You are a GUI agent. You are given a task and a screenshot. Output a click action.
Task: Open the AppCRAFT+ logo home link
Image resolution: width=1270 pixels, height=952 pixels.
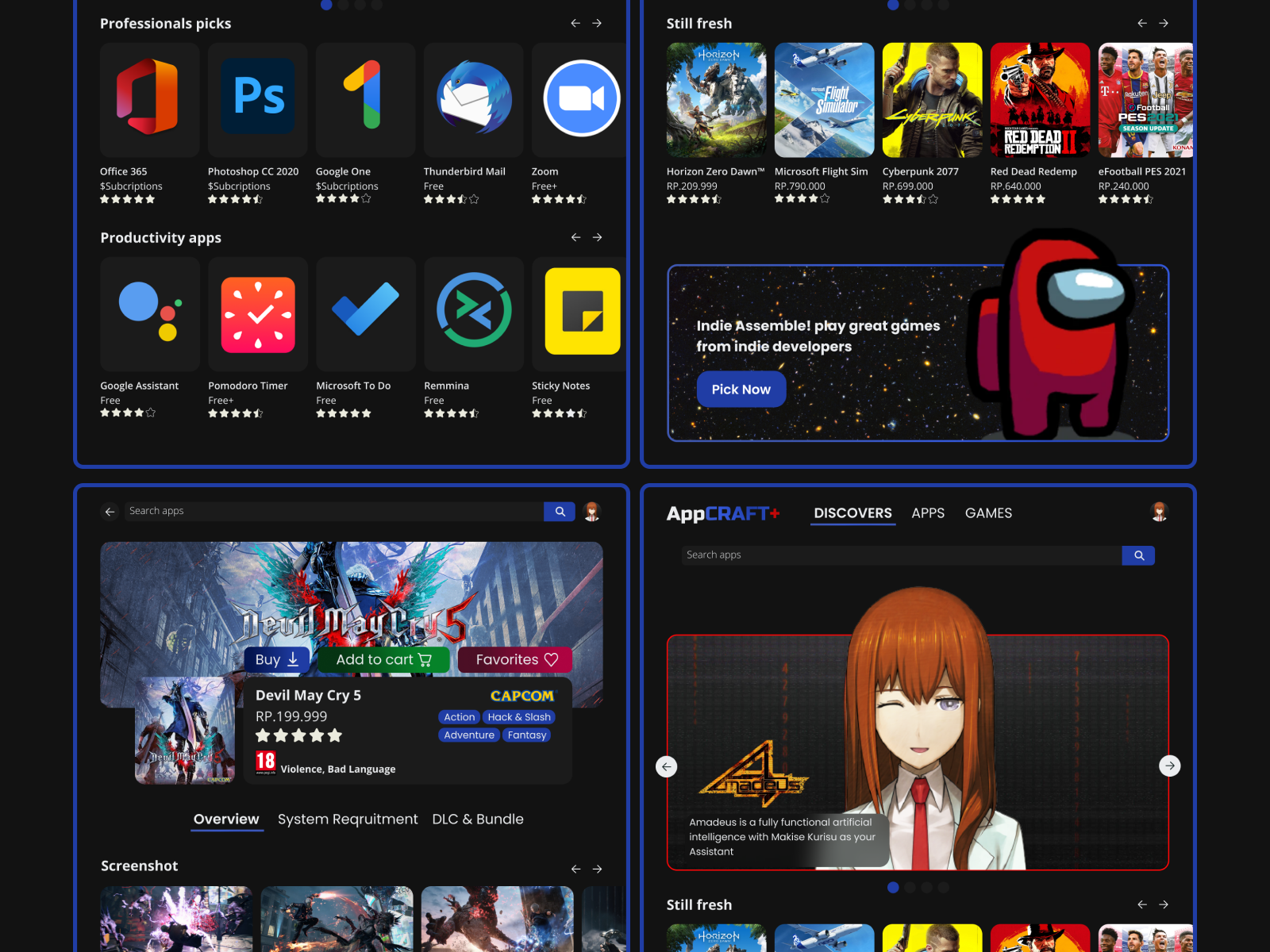click(723, 513)
